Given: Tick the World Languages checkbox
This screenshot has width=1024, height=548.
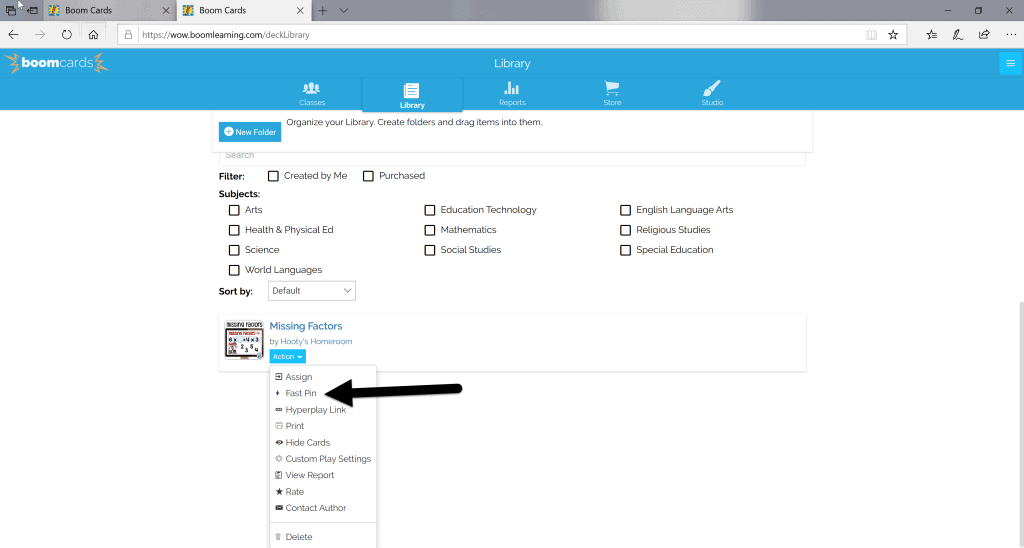Looking at the screenshot, I should tap(234, 270).
